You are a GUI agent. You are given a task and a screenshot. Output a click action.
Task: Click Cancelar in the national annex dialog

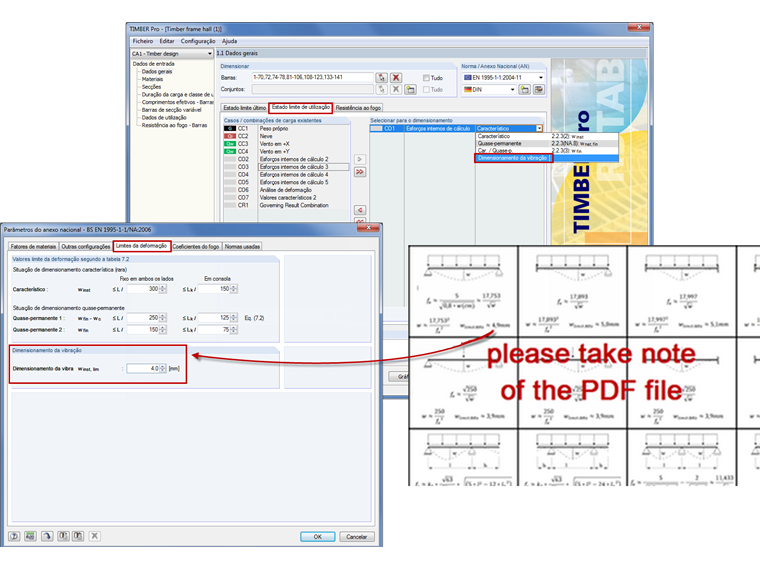pos(356,537)
